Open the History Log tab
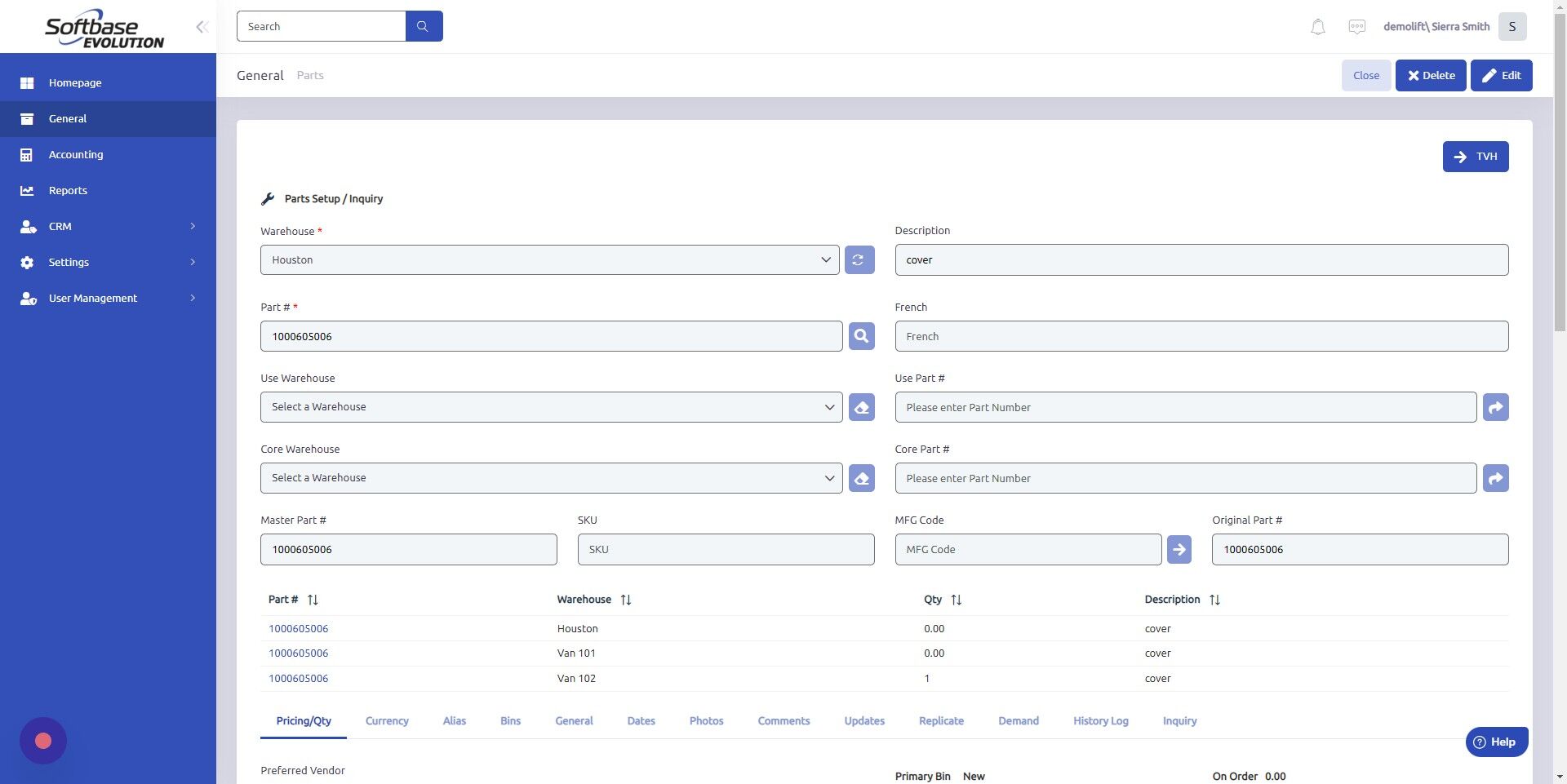The height and width of the screenshot is (784, 1567). click(x=1100, y=721)
